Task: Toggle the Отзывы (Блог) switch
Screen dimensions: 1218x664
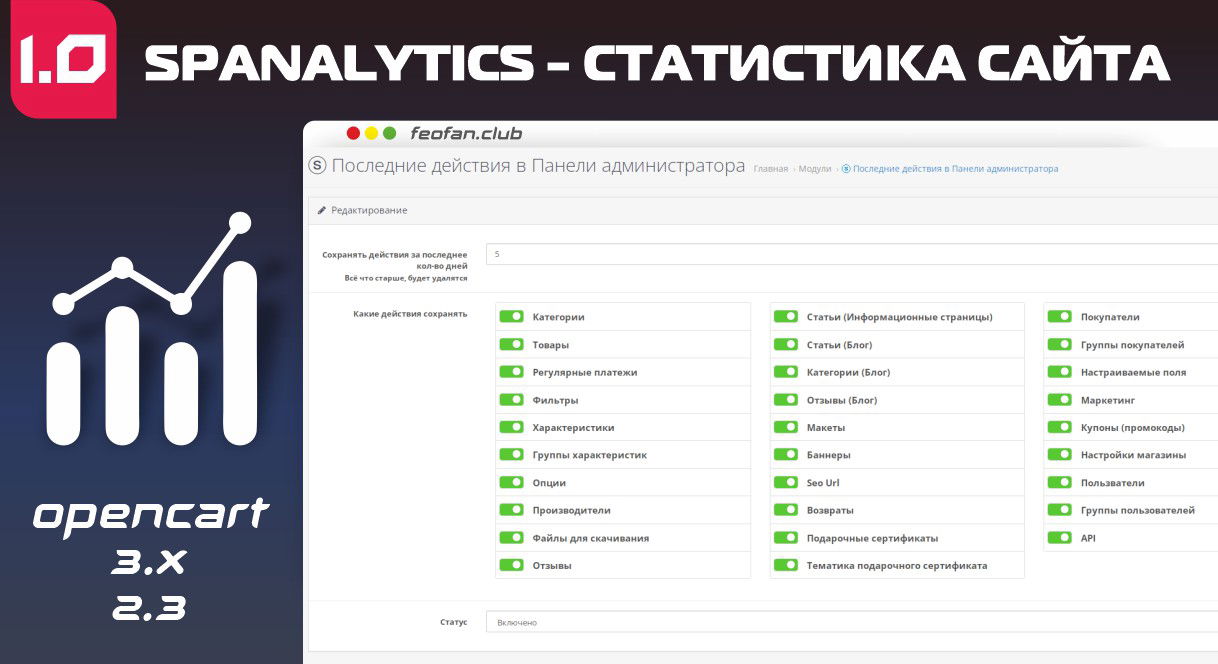Action: pyautogui.click(x=785, y=400)
